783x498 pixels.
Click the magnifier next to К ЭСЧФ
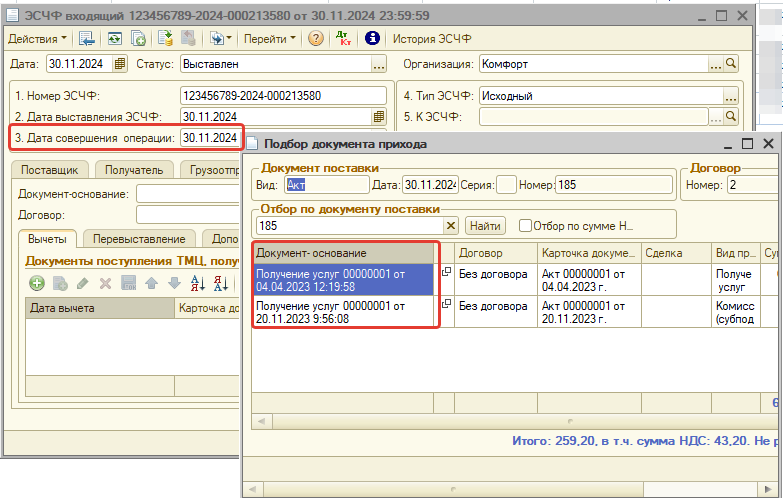tap(731, 117)
